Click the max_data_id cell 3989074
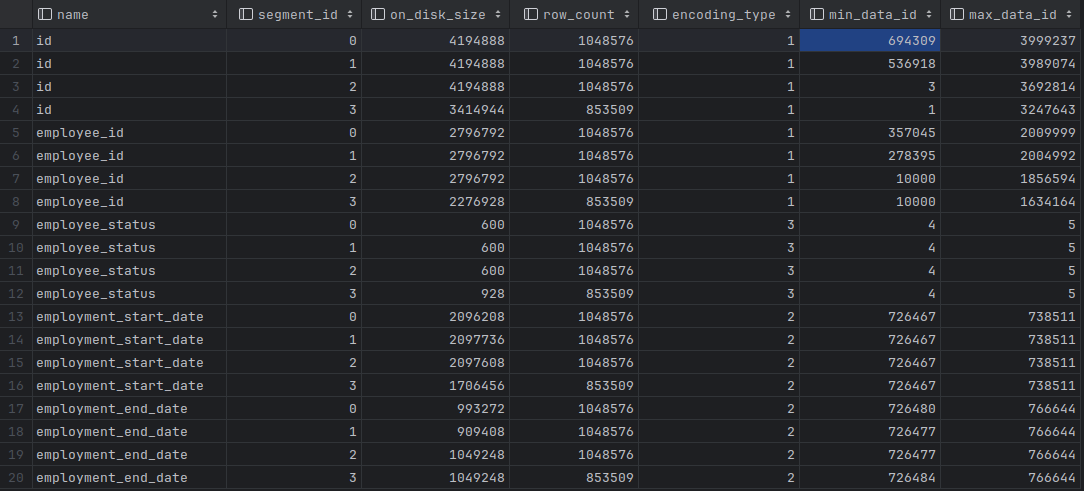The height and width of the screenshot is (491, 1084). tap(1012, 64)
